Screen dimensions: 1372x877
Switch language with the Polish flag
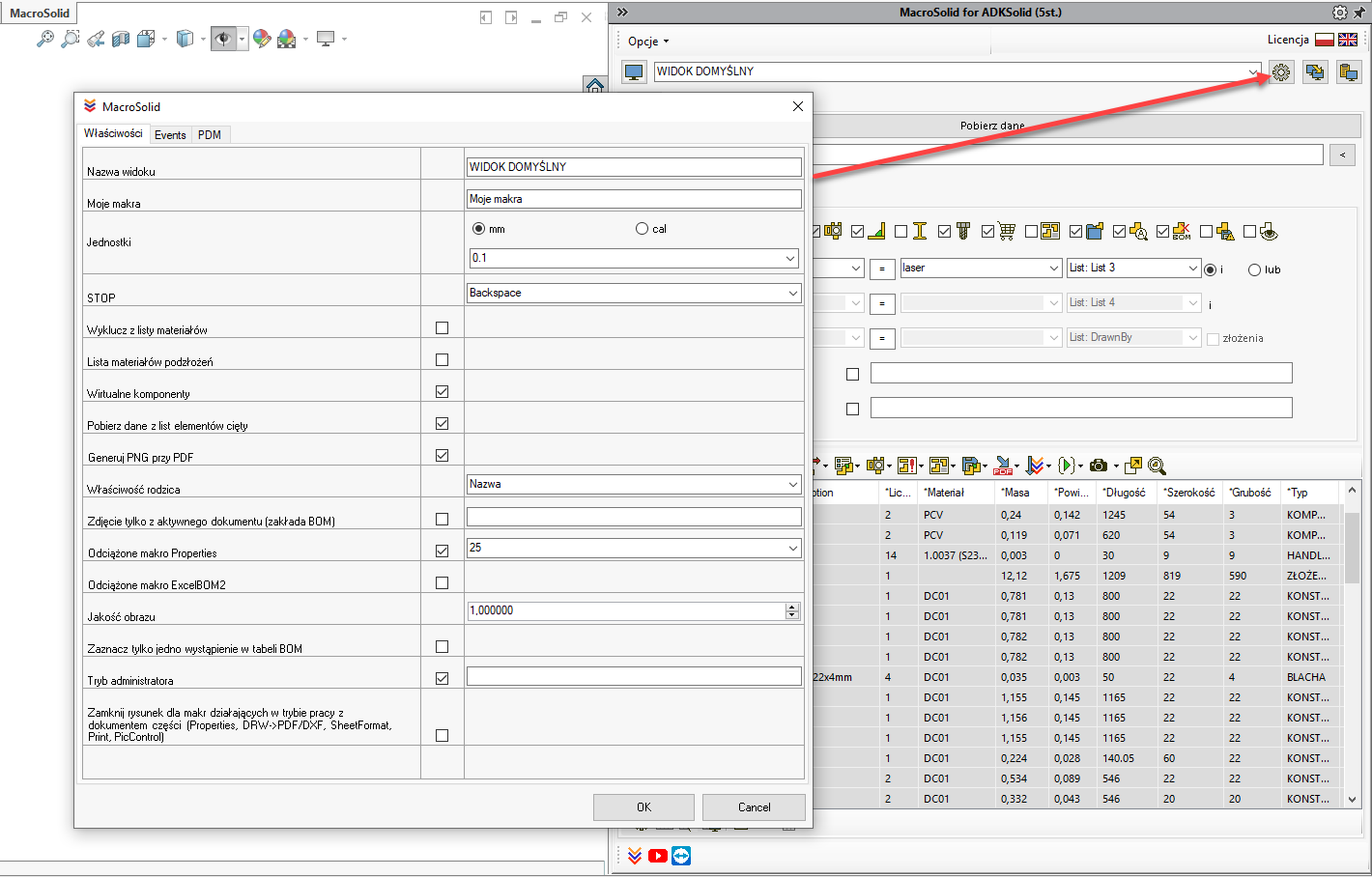[x=1325, y=40]
